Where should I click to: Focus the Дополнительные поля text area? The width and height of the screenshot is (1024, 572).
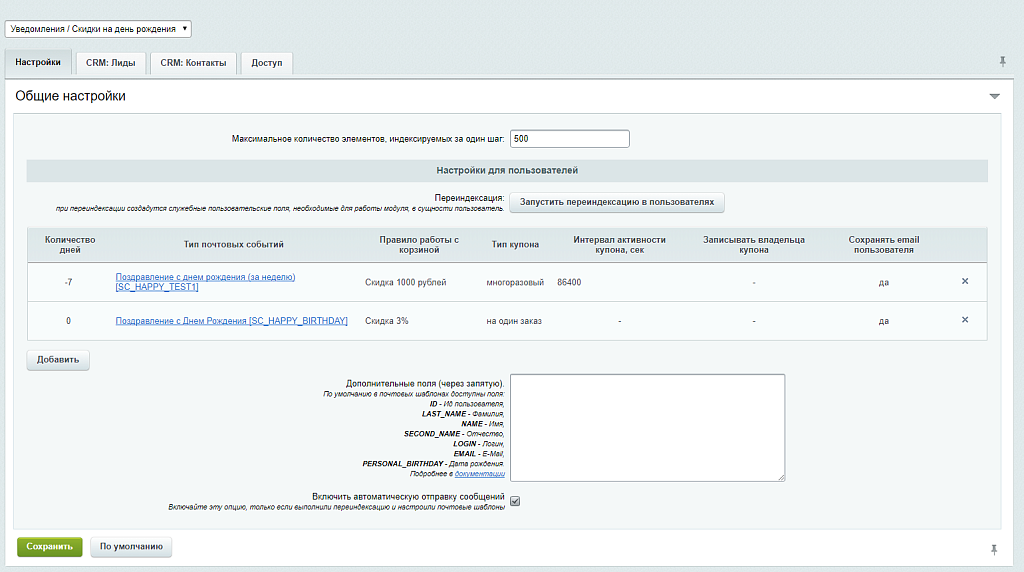pos(647,427)
